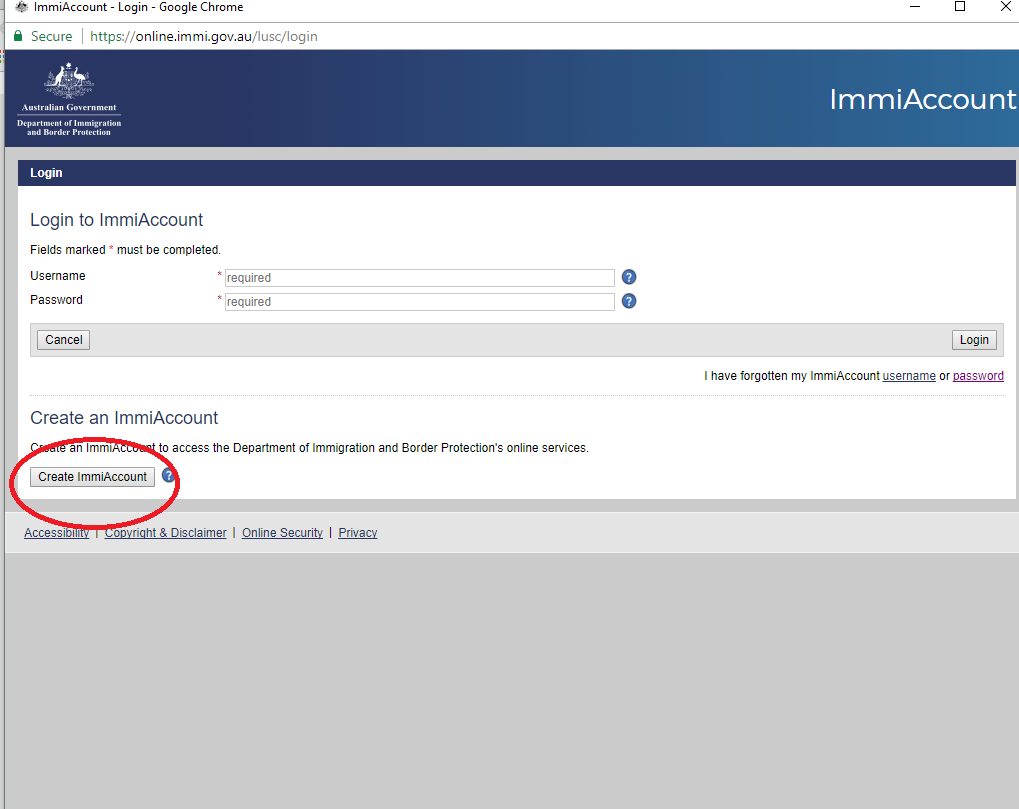Click the Username help question-mark icon
This screenshot has width=1019, height=809.
click(x=628, y=277)
